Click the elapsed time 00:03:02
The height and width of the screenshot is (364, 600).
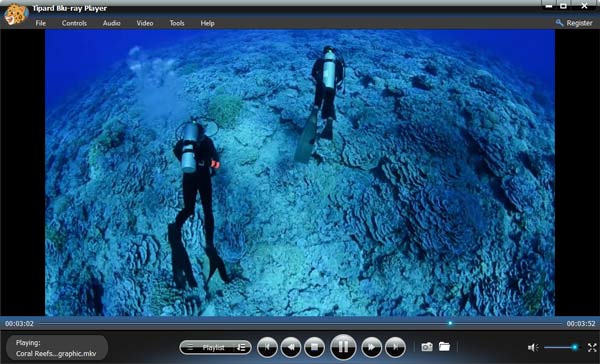click(19, 324)
